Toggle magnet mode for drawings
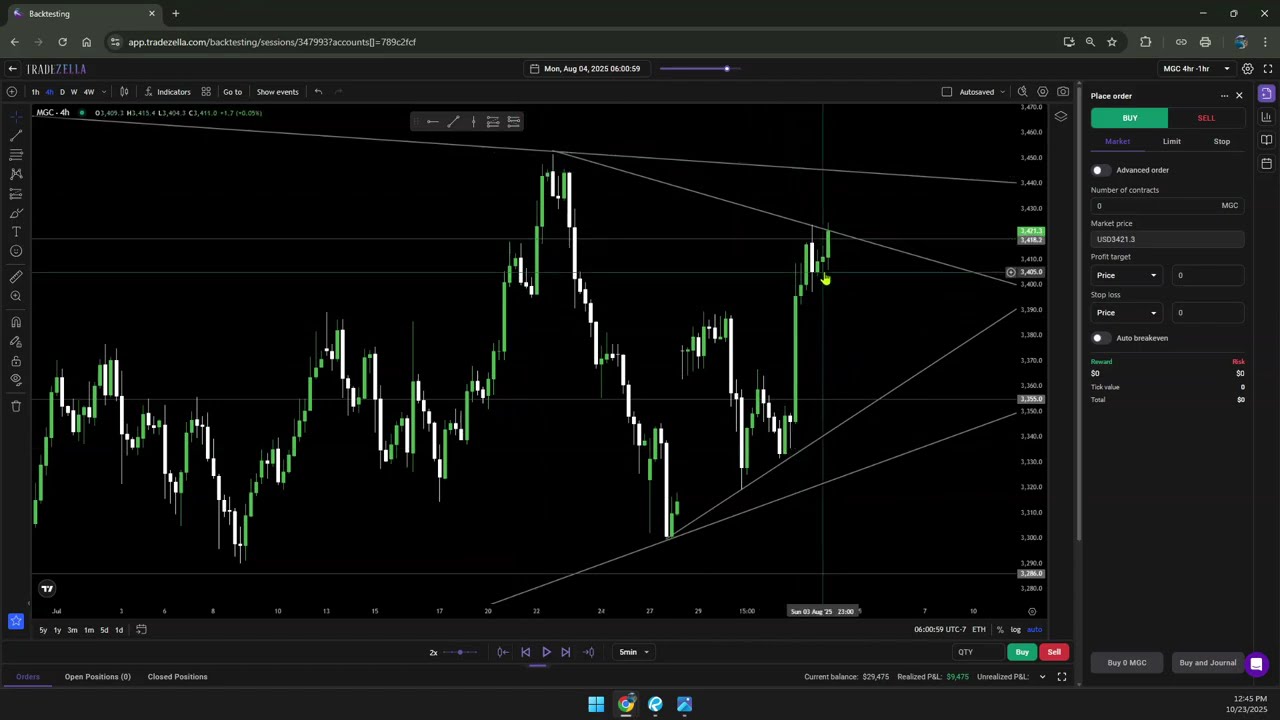The image size is (1280, 720). [16, 322]
